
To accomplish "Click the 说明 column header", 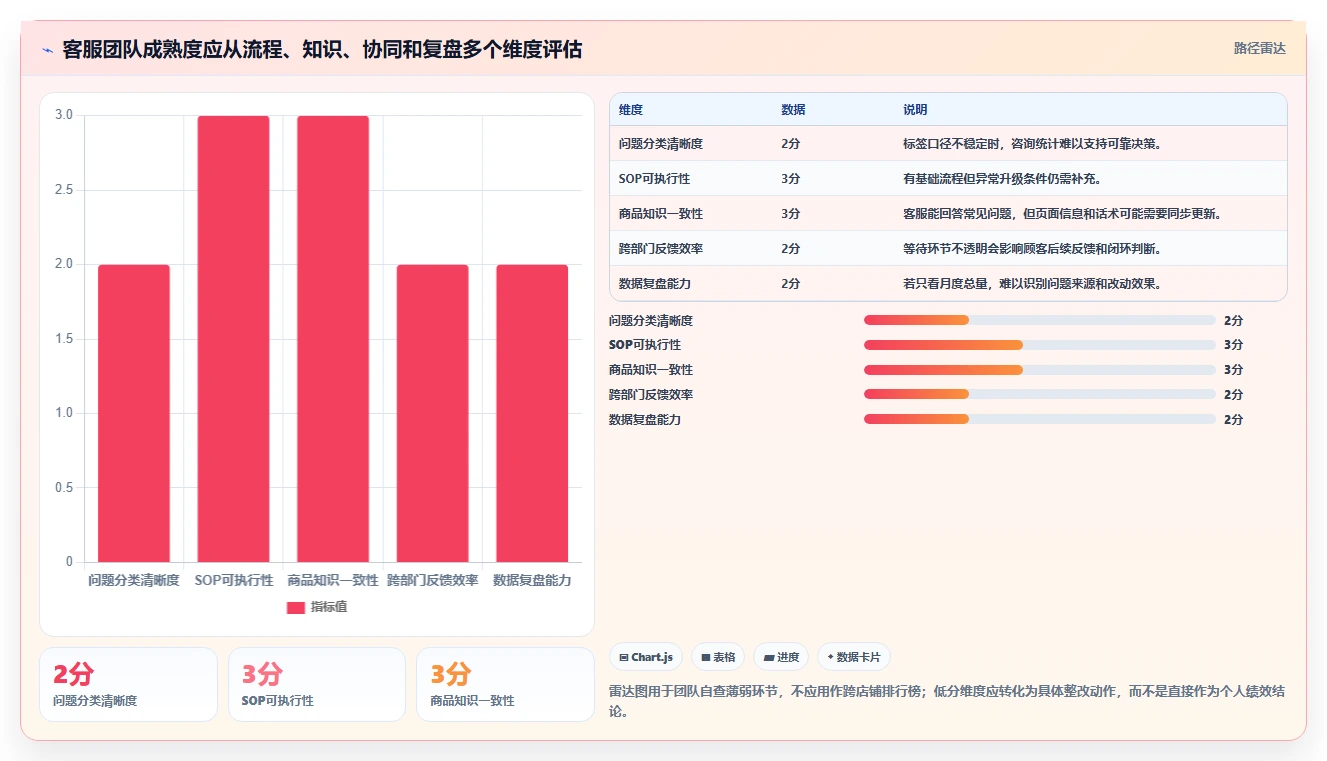I will point(915,110).
